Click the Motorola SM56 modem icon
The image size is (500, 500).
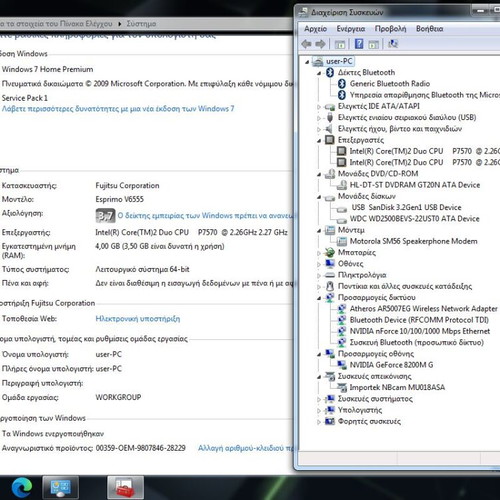tap(341, 241)
